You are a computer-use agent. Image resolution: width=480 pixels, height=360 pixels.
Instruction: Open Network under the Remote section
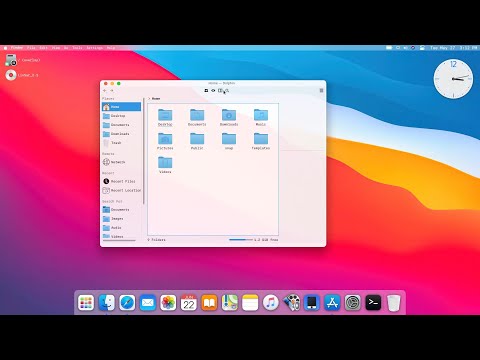point(121,162)
